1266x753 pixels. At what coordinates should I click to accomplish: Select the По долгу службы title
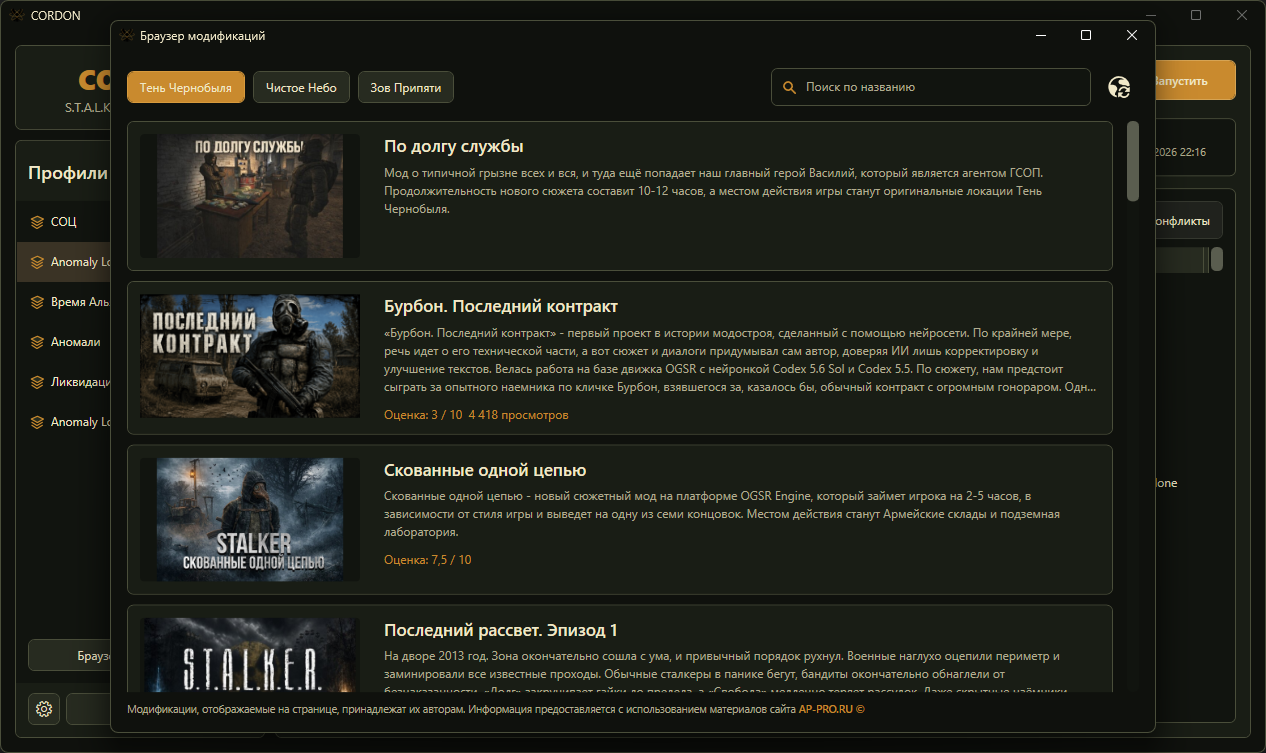tap(454, 146)
